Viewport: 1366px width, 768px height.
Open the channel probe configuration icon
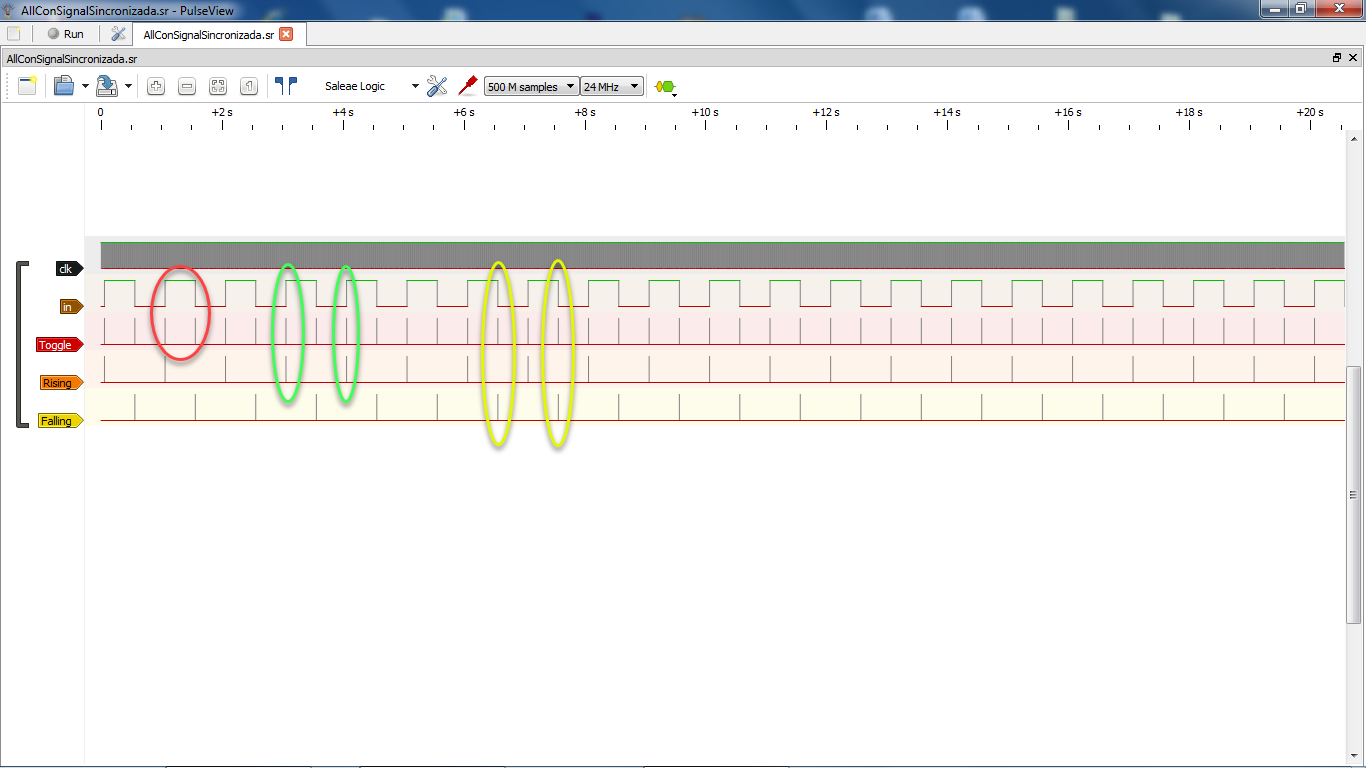467,86
